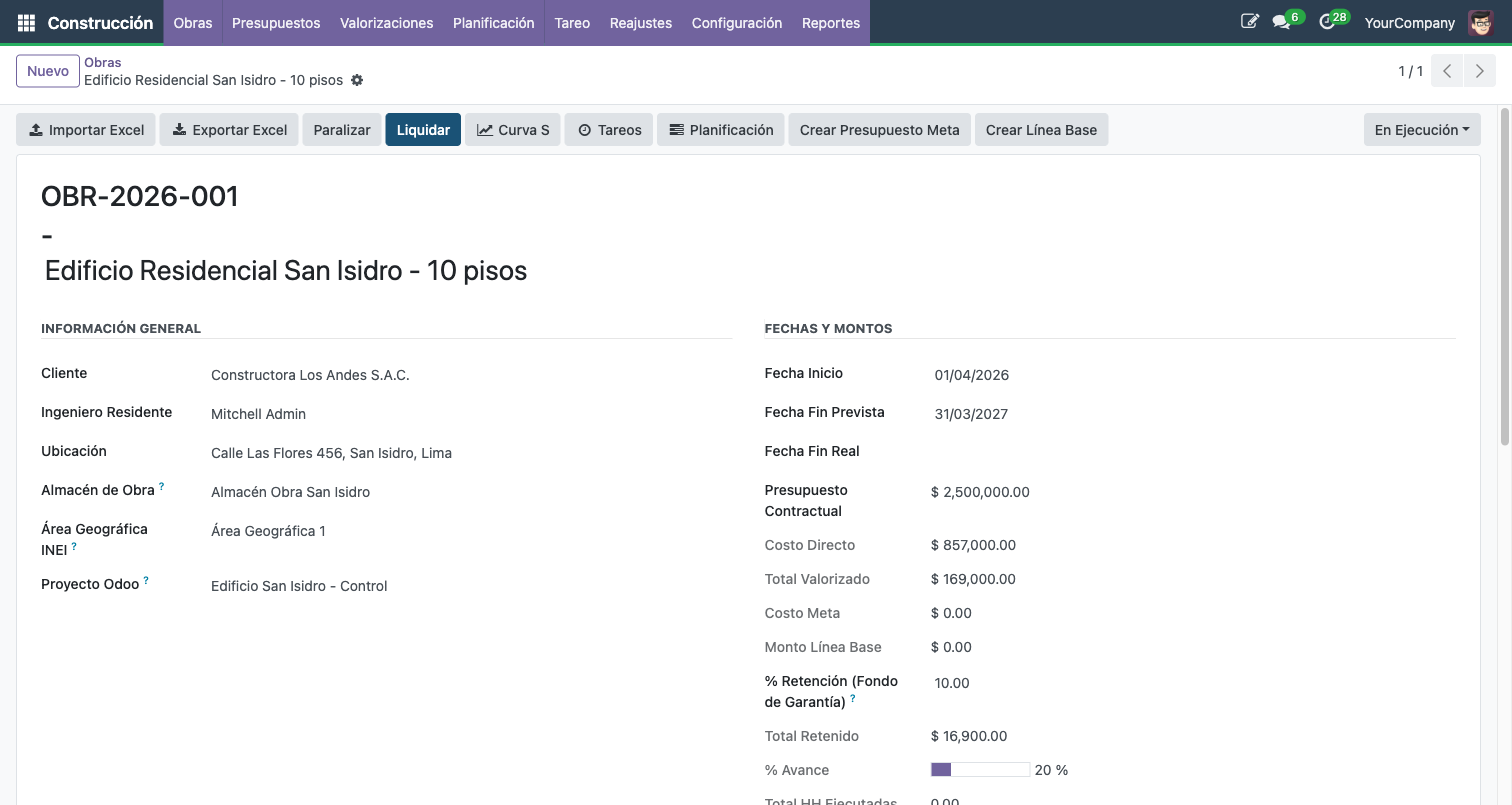Go to the previous record arrow
Image resolution: width=1512 pixels, height=805 pixels.
point(1447,71)
